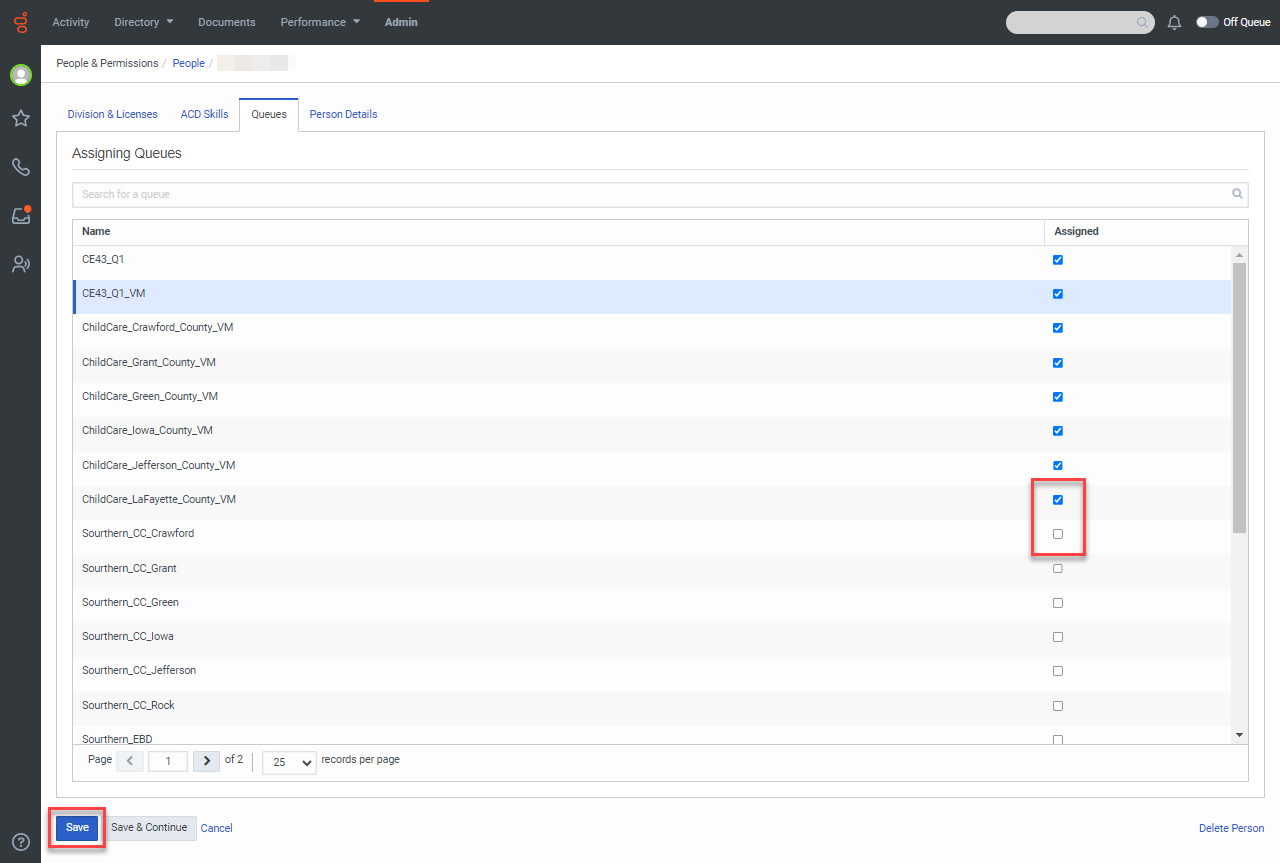Viewport: 1280px width, 863px height.
Task: Select the Southern_CC_Rock row name
Action: [x=128, y=705]
